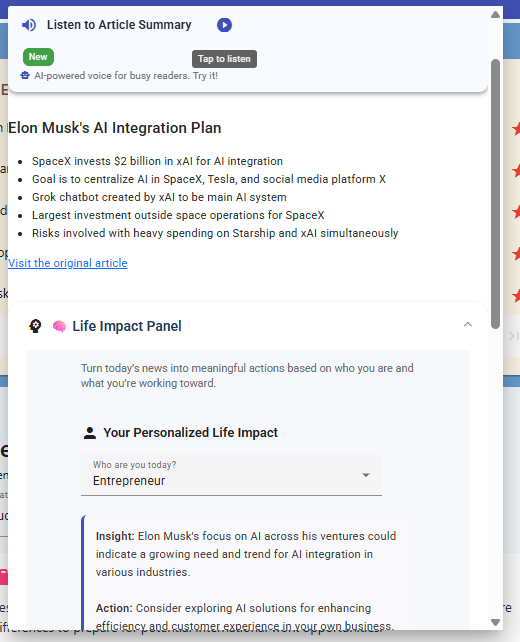The width and height of the screenshot is (520, 642).
Task: Click the robot icon beside AI-powered voice
Action: click(25, 75)
